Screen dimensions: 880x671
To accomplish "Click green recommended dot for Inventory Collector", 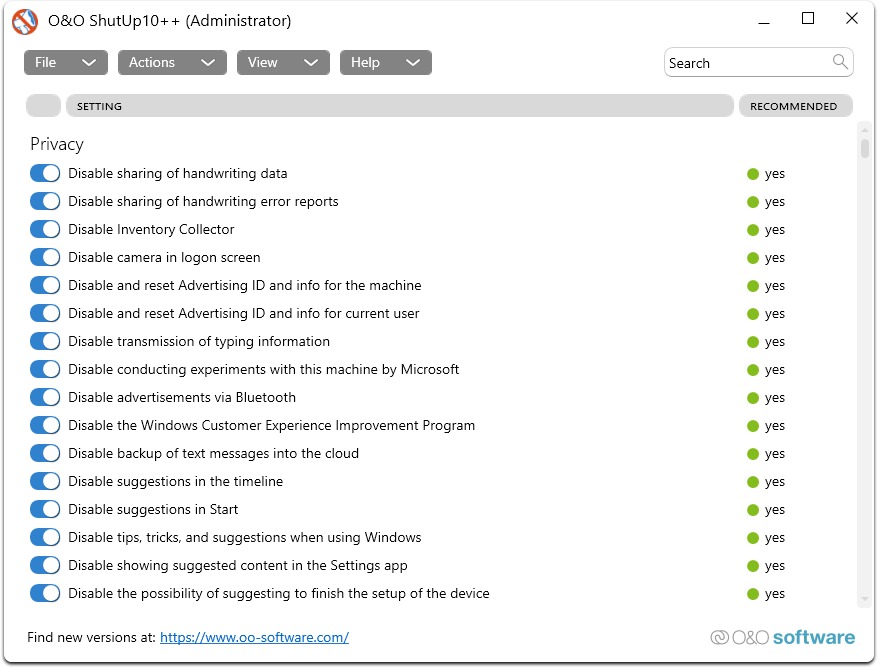I will (753, 230).
